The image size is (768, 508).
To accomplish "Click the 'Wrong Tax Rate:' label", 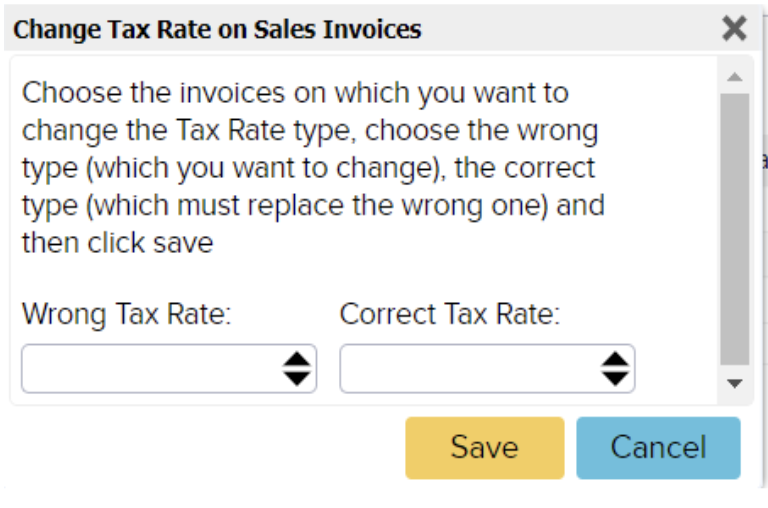I will point(126,314).
